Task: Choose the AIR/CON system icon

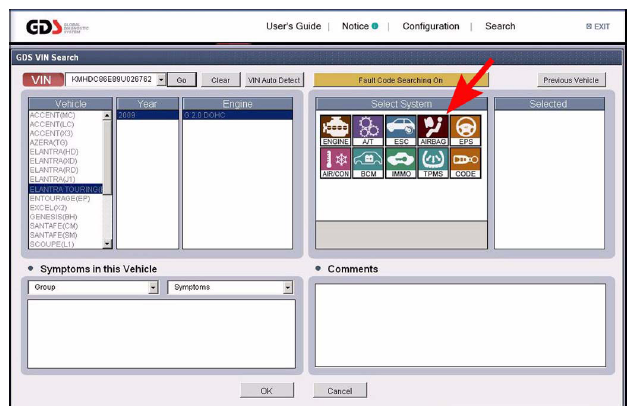Action: [x=335, y=163]
